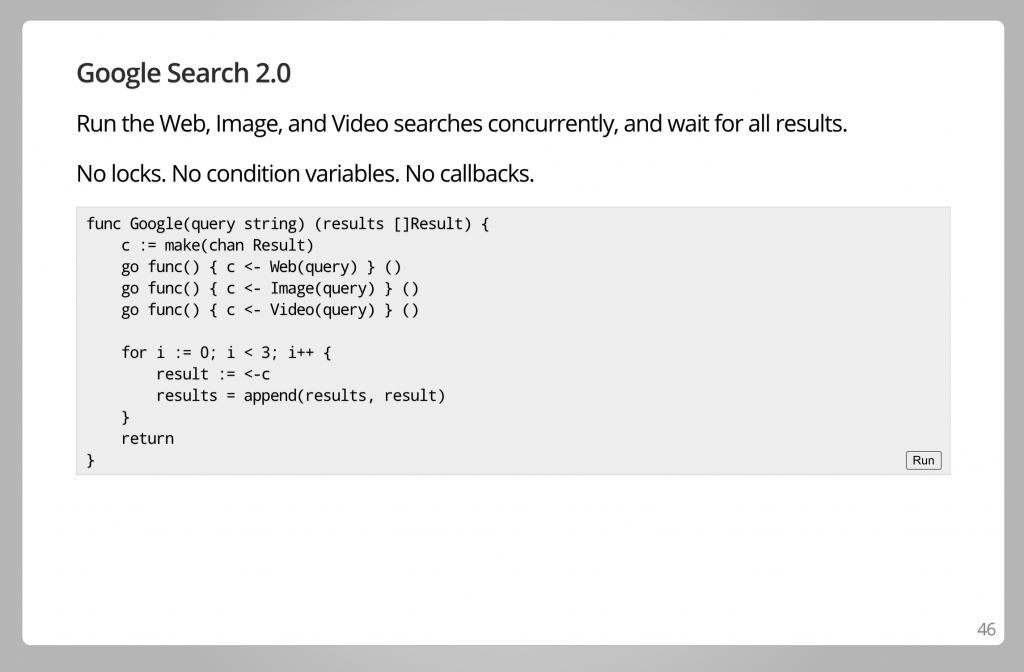Click the final closing brace of the function

tap(91, 460)
